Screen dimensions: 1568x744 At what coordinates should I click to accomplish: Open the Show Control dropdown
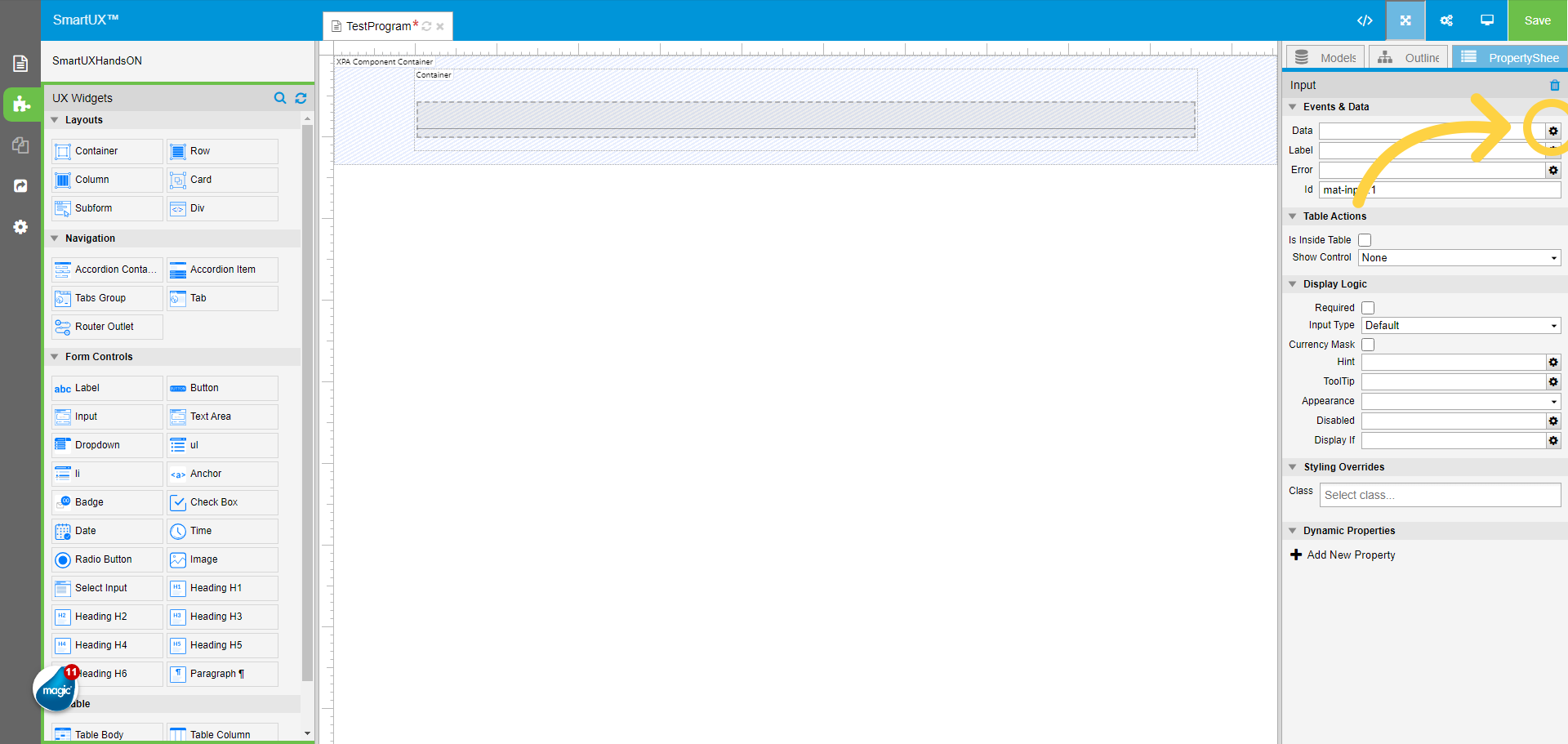coord(1459,258)
